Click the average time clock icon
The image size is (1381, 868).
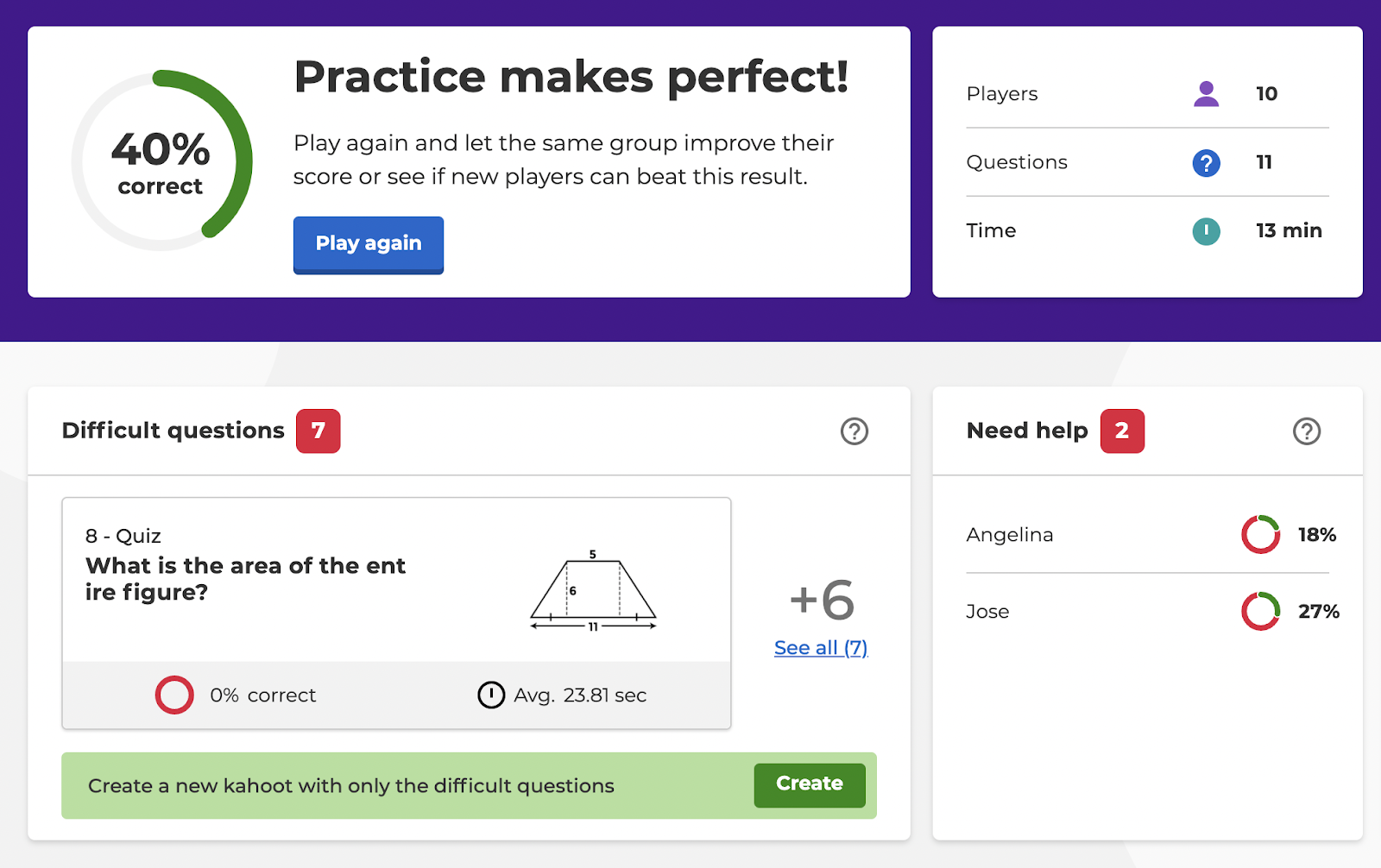491,695
